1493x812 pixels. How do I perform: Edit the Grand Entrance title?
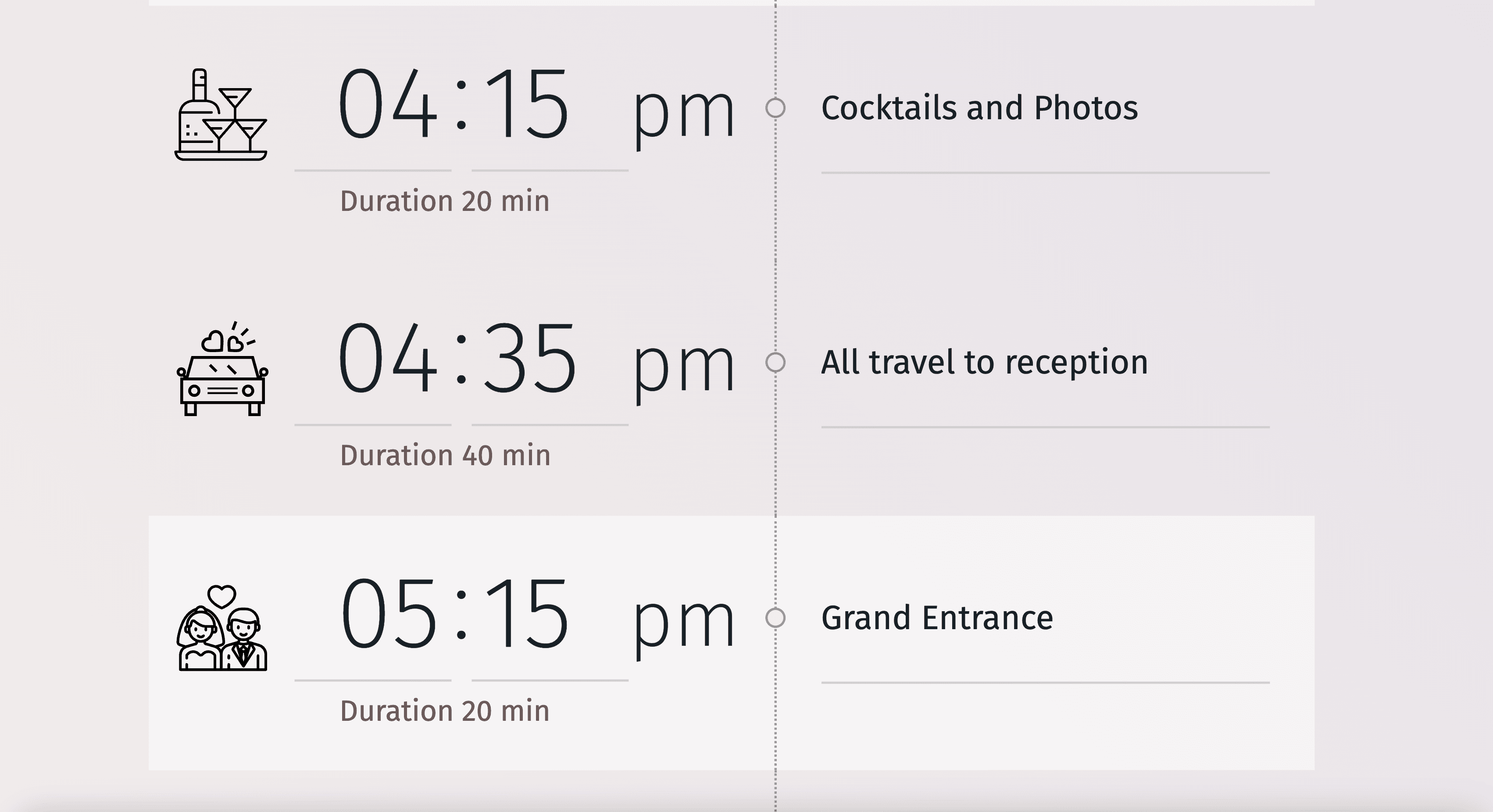(x=937, y=618)
